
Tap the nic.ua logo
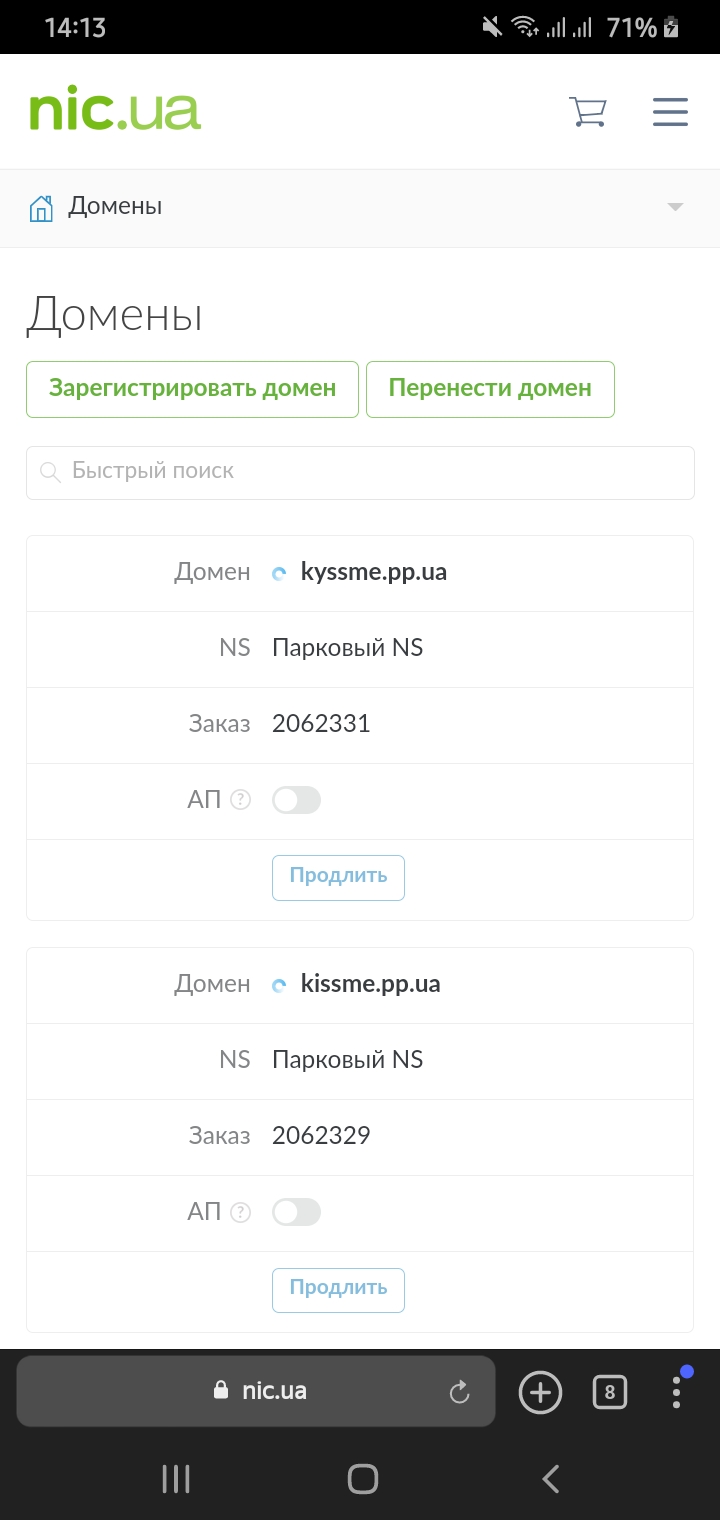click(115, 111)
